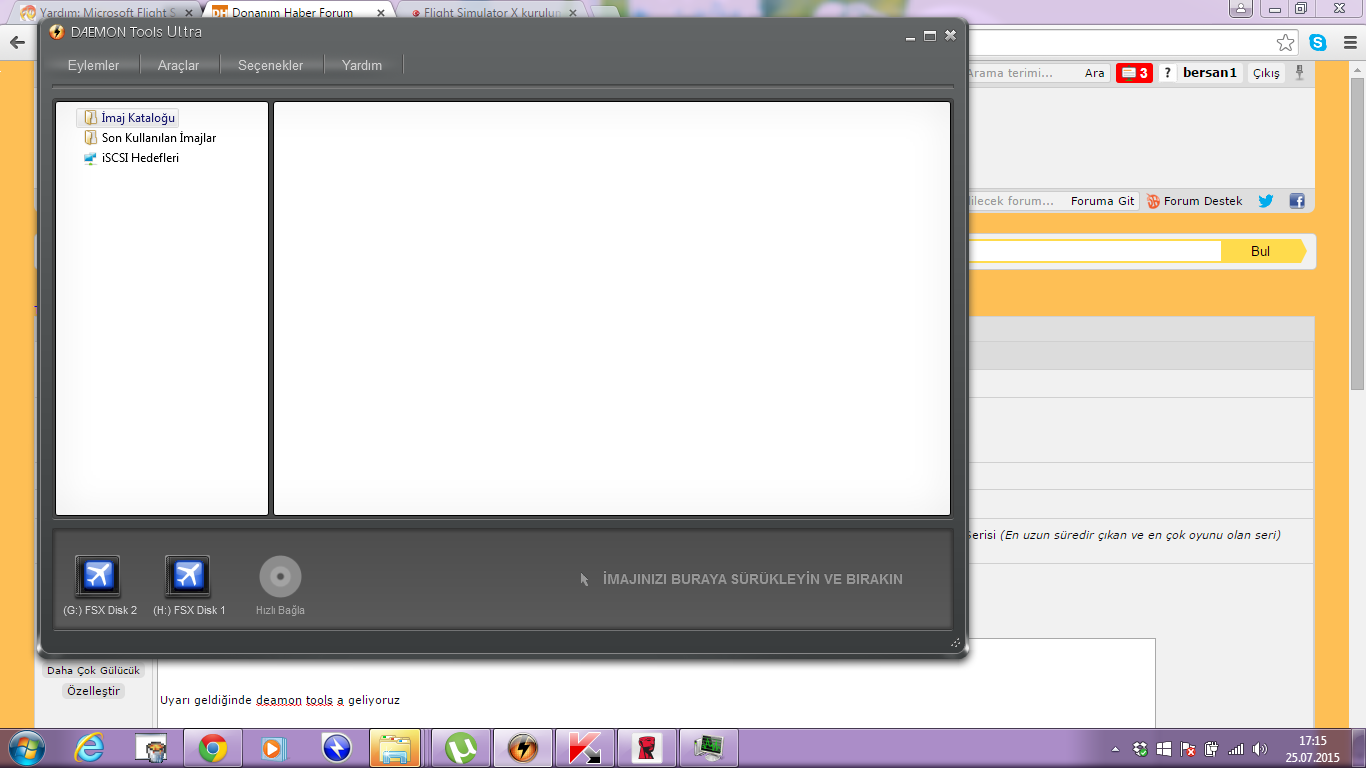The height and width of the screenshot is (768, 1366).
Task: Click the Son Kullanılan İmajlar folder icon
Action: point(91,138)
